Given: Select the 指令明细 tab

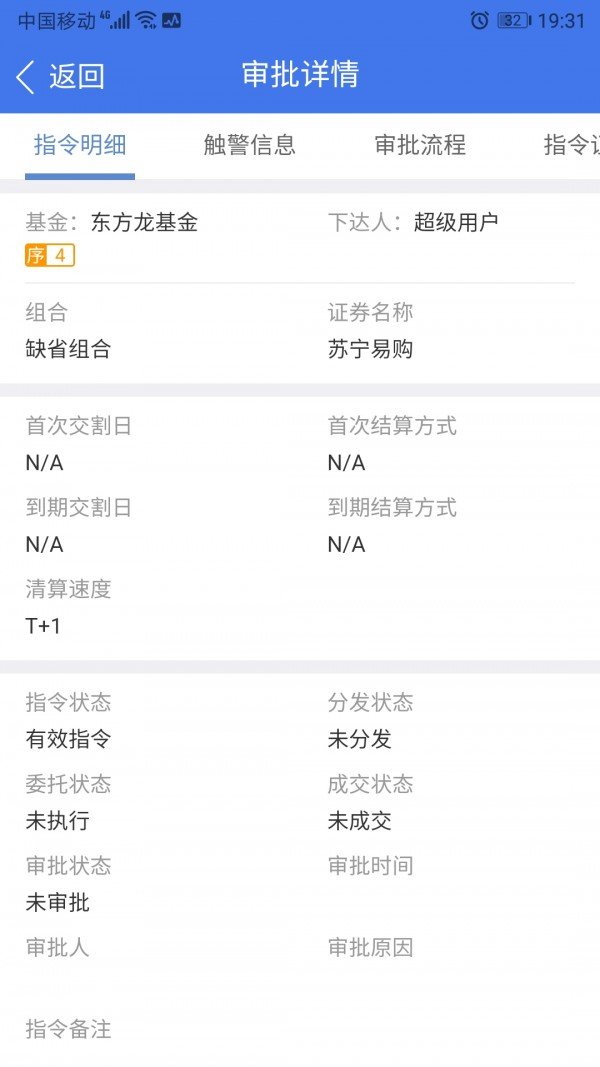Looking at the screenshot, I should point(80,145).
